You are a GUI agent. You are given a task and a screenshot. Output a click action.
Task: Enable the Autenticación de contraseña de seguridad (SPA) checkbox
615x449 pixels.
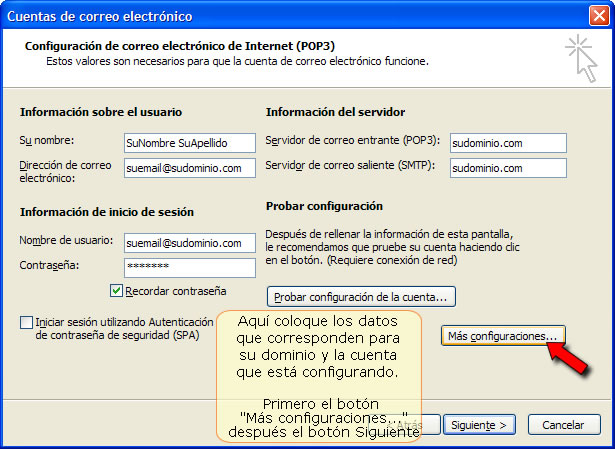[x=26, y=323]
